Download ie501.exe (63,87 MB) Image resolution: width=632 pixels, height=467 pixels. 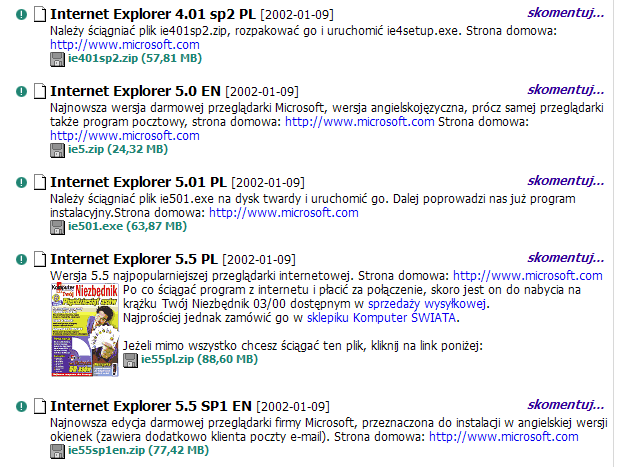tap(127, 226)
